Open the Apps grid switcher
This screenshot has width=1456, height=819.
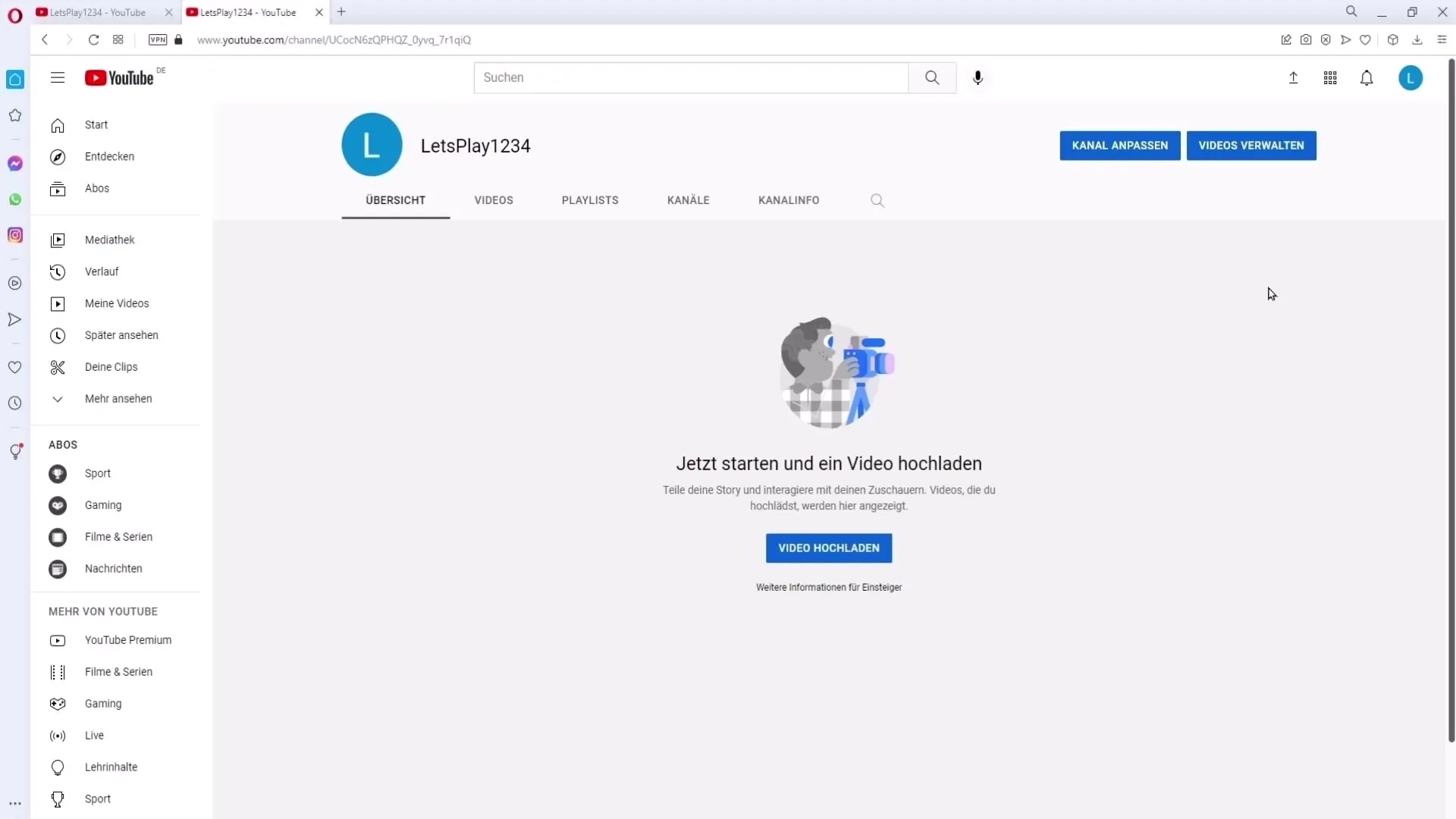pyautogui.click(x=1330, y=77)
